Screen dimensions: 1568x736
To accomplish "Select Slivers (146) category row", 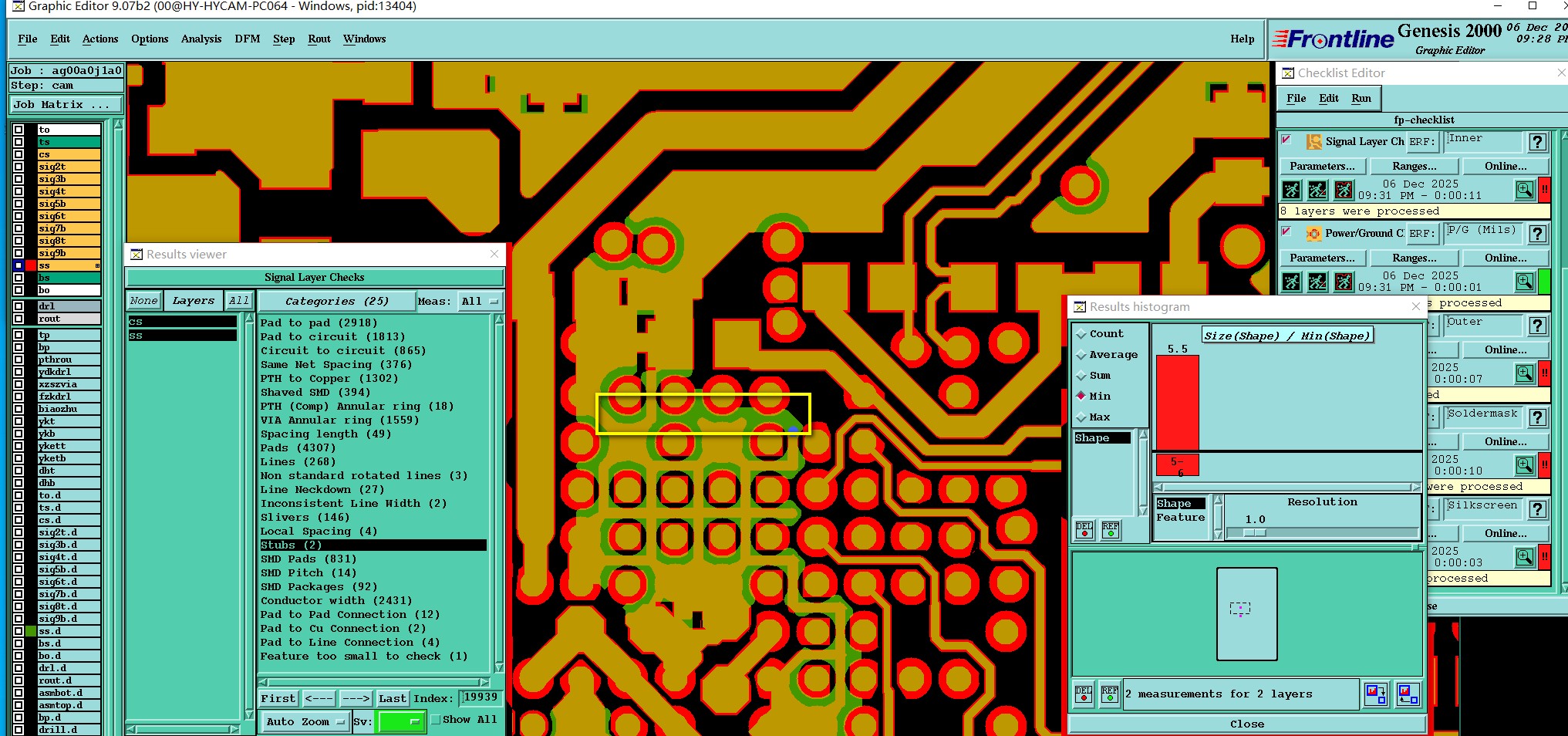I will tap(373, 518).
